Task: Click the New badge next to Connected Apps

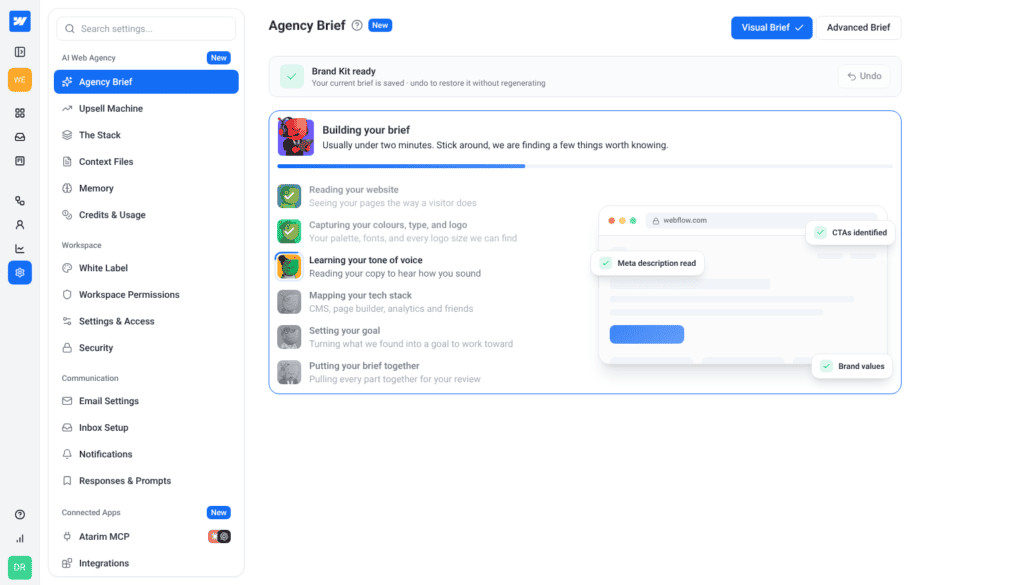Action: [x=219, y=513]
